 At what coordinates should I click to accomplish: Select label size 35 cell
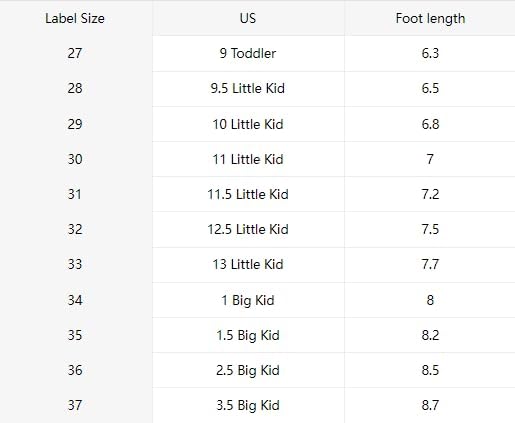point(75,335)
